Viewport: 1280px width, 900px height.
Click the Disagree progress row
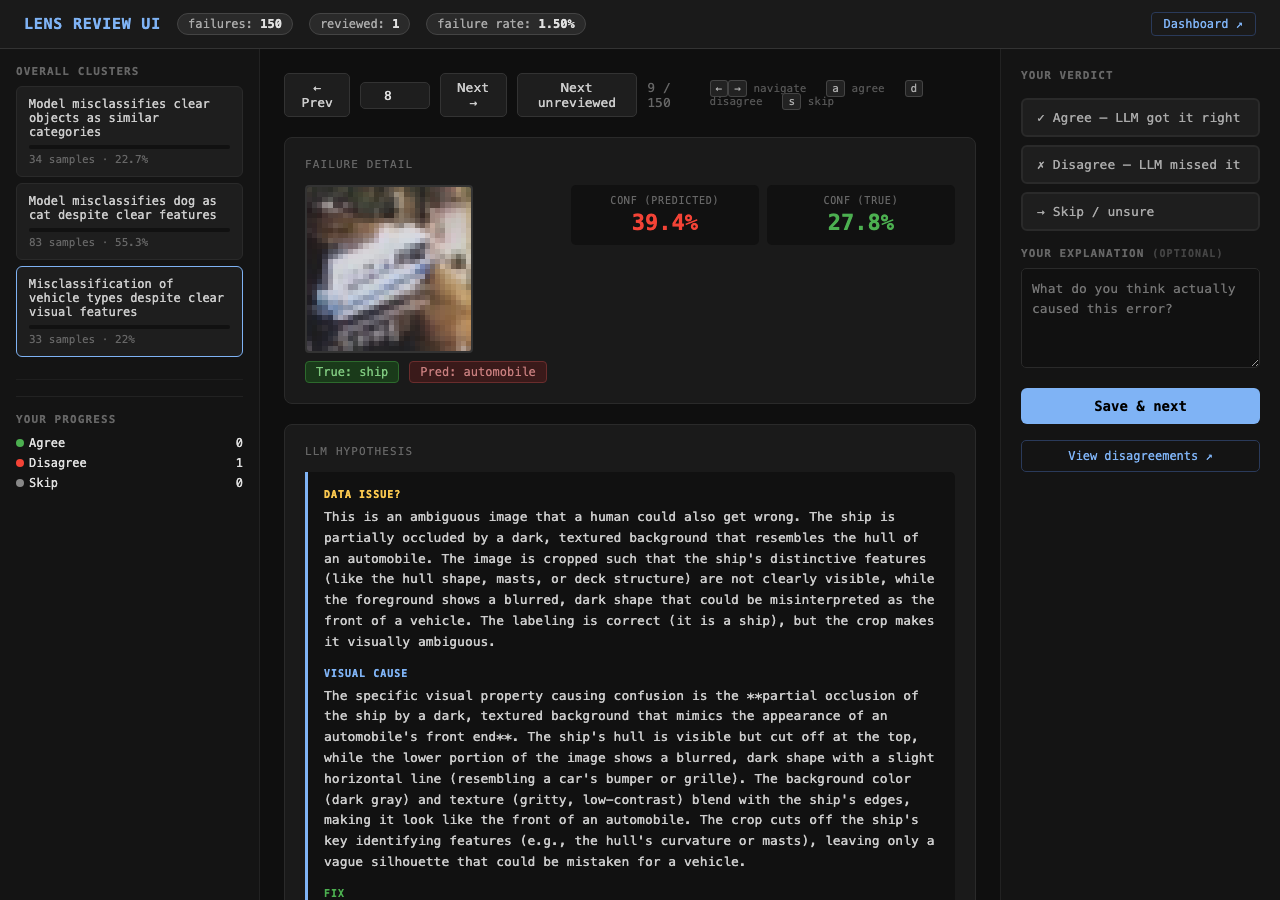129,463
